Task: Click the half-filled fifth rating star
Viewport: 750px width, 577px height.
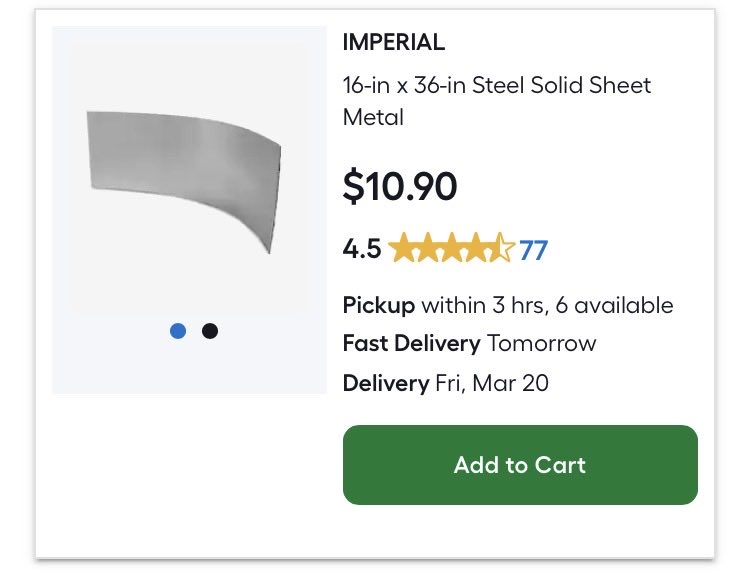Action: pyautogui.click(x=502, y=248)
